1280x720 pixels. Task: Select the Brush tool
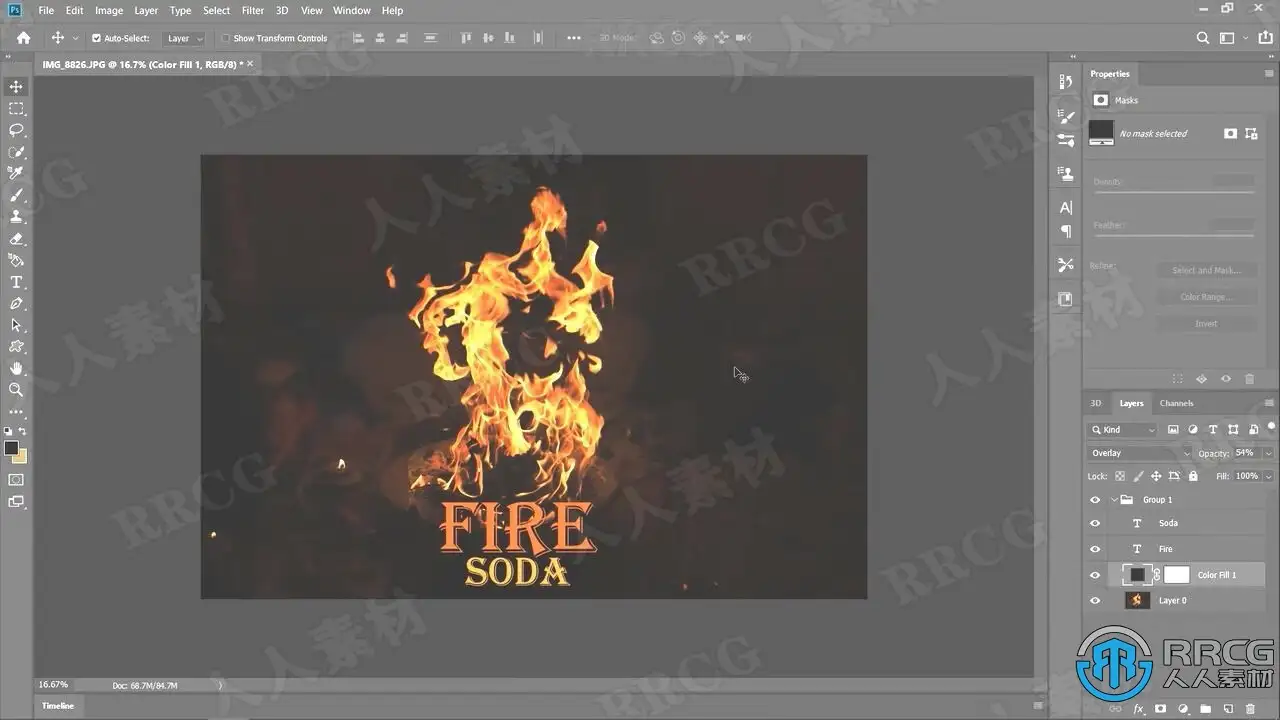pos(16,195)
